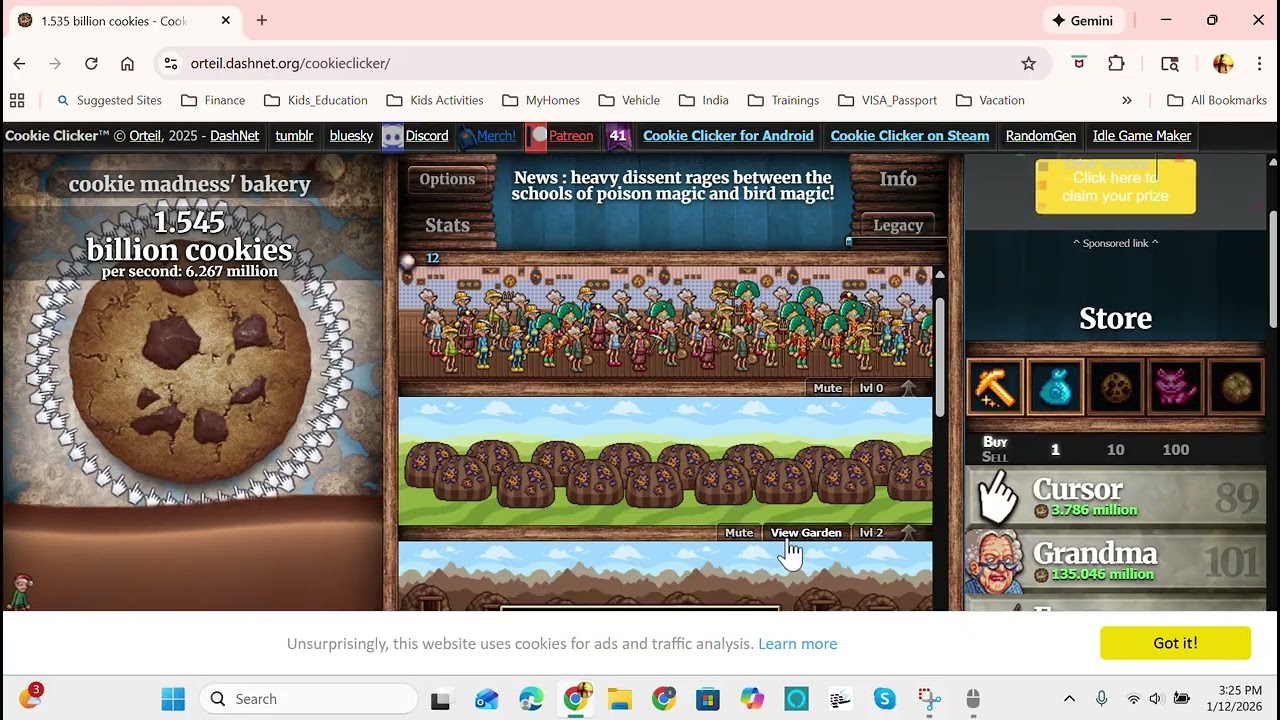Buy the last plain cookie upgrade
Screen dimensions: 1280x720
[1235, 387]
